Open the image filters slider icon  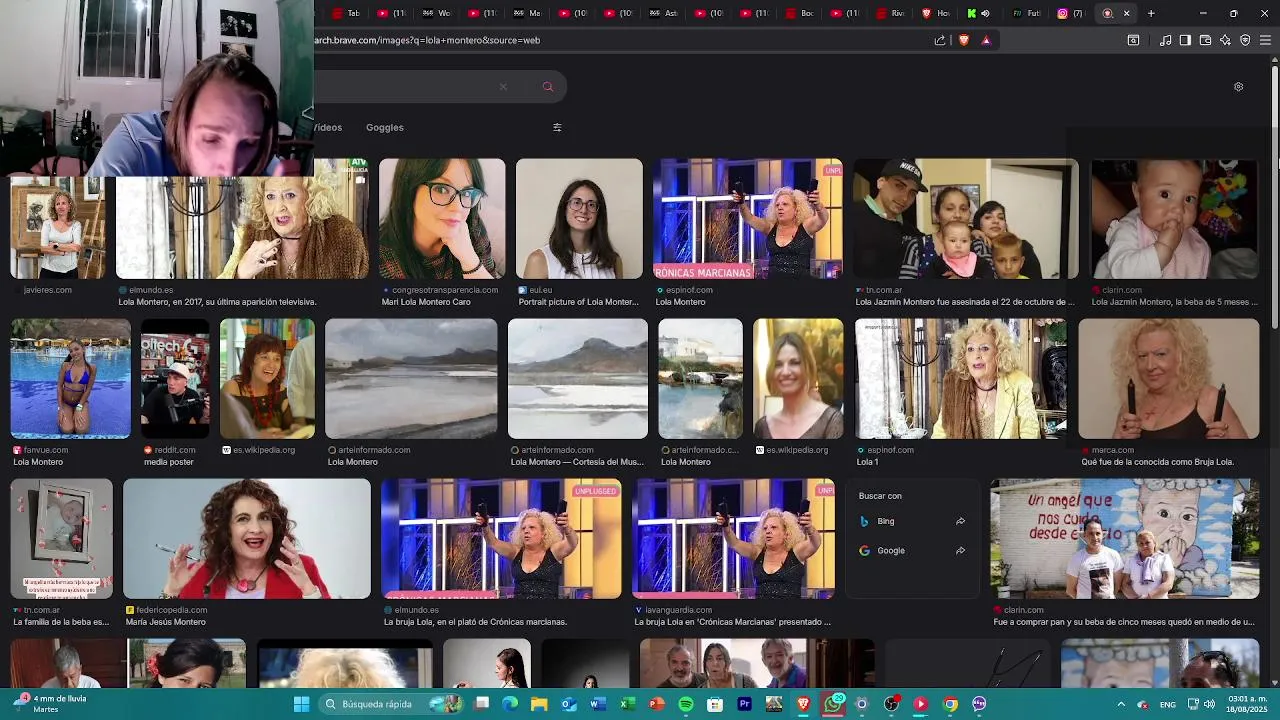pyautogui.click(x=557, y=127)
